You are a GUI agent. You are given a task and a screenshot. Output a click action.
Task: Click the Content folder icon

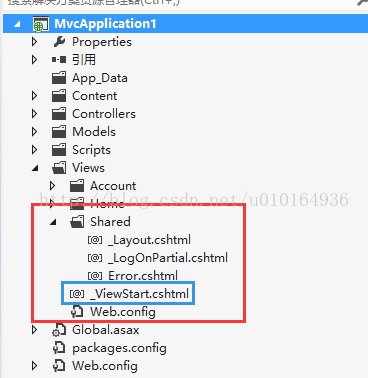pyautogui.click(x=59, y=96)
